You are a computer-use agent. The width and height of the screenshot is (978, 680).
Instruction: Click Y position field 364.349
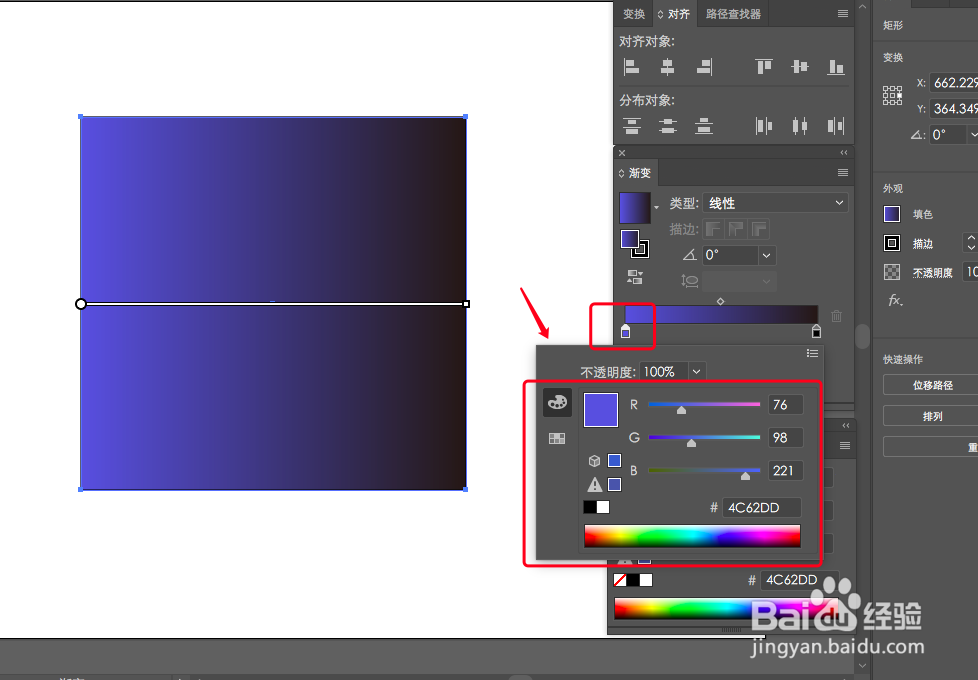[x=954, y=109]
